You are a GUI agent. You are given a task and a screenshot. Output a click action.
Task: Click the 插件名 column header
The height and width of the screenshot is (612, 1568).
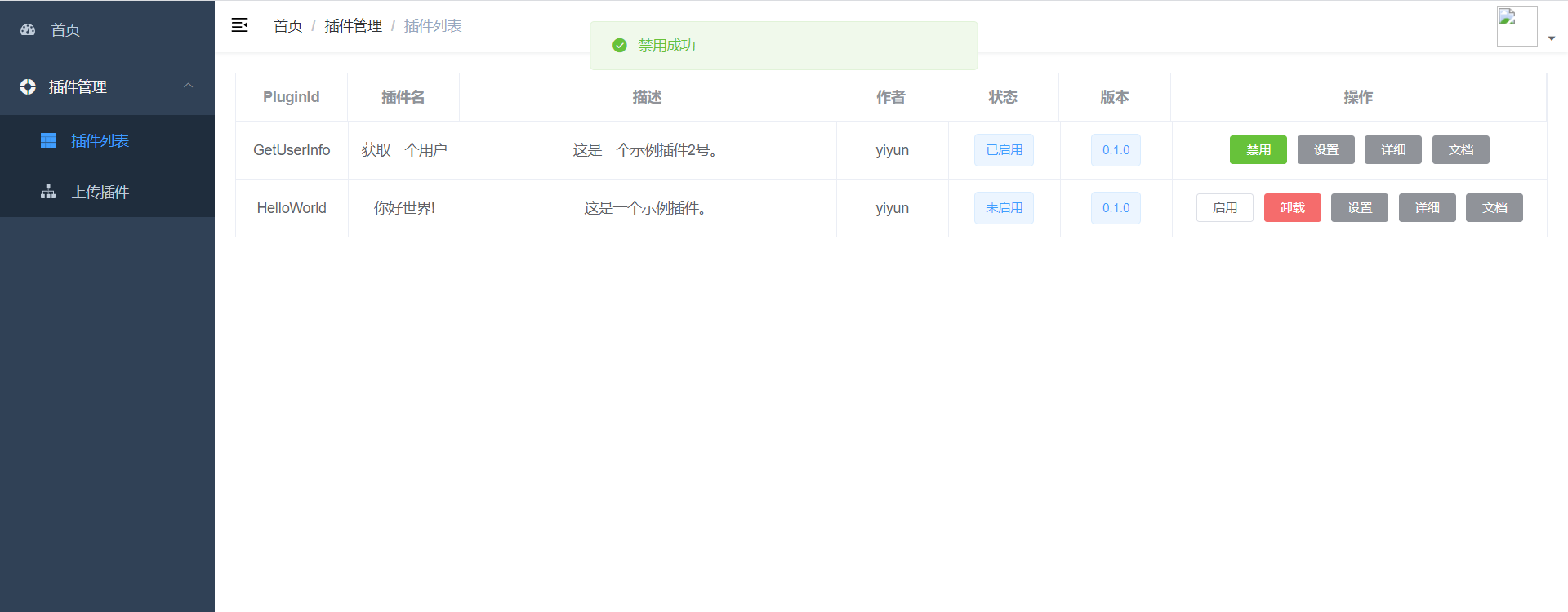403,97
